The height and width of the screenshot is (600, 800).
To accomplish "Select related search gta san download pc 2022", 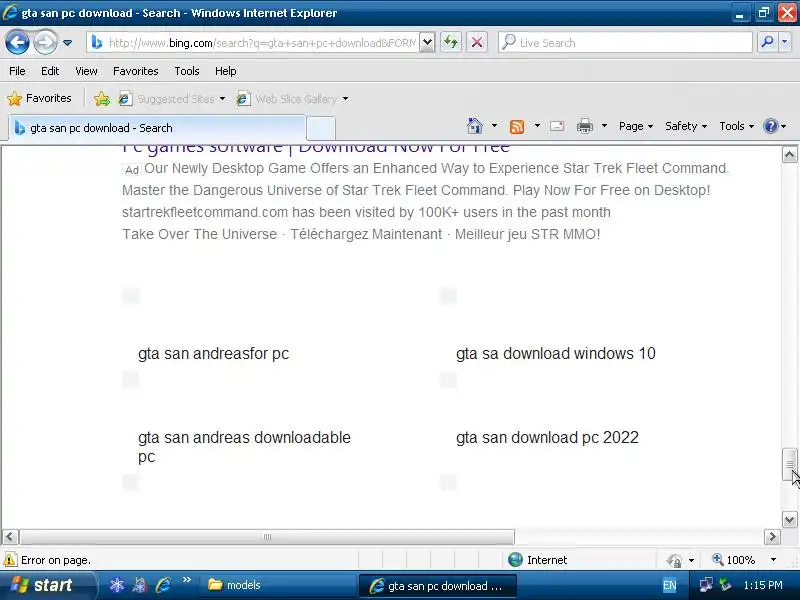I will click(x=547, y=438).
